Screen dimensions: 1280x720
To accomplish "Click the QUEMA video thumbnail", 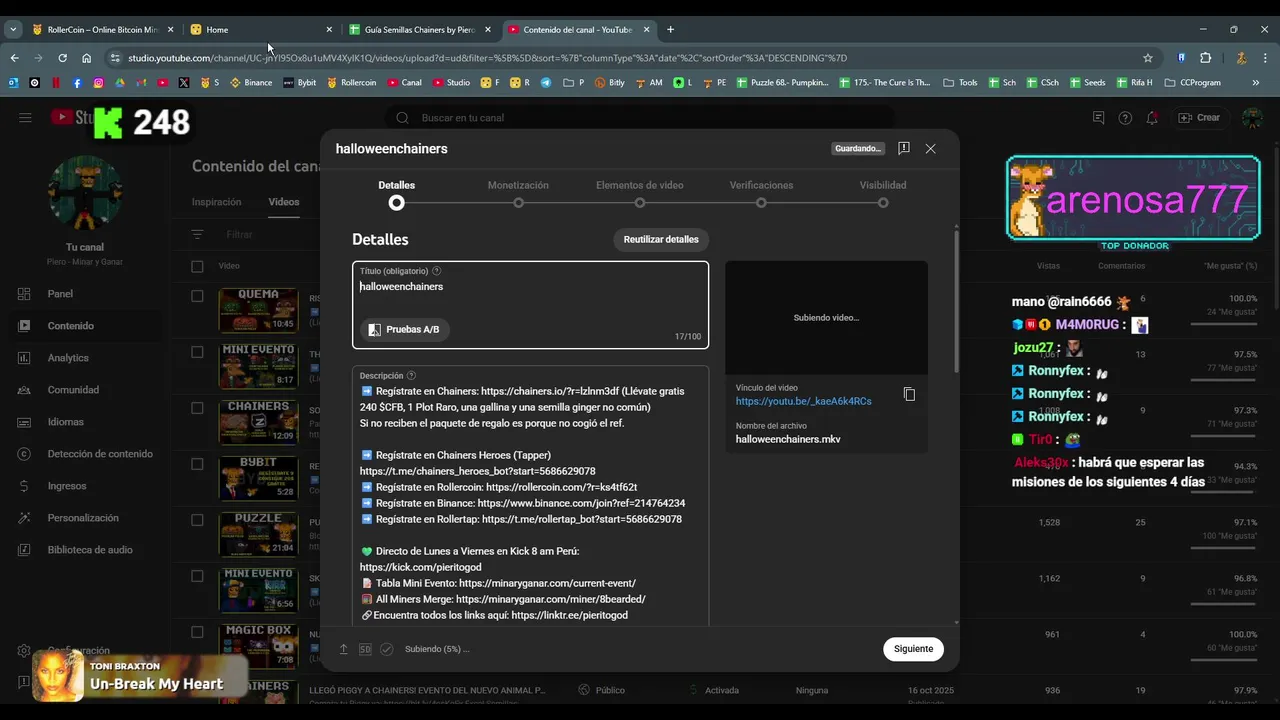I will pos(258,310).
